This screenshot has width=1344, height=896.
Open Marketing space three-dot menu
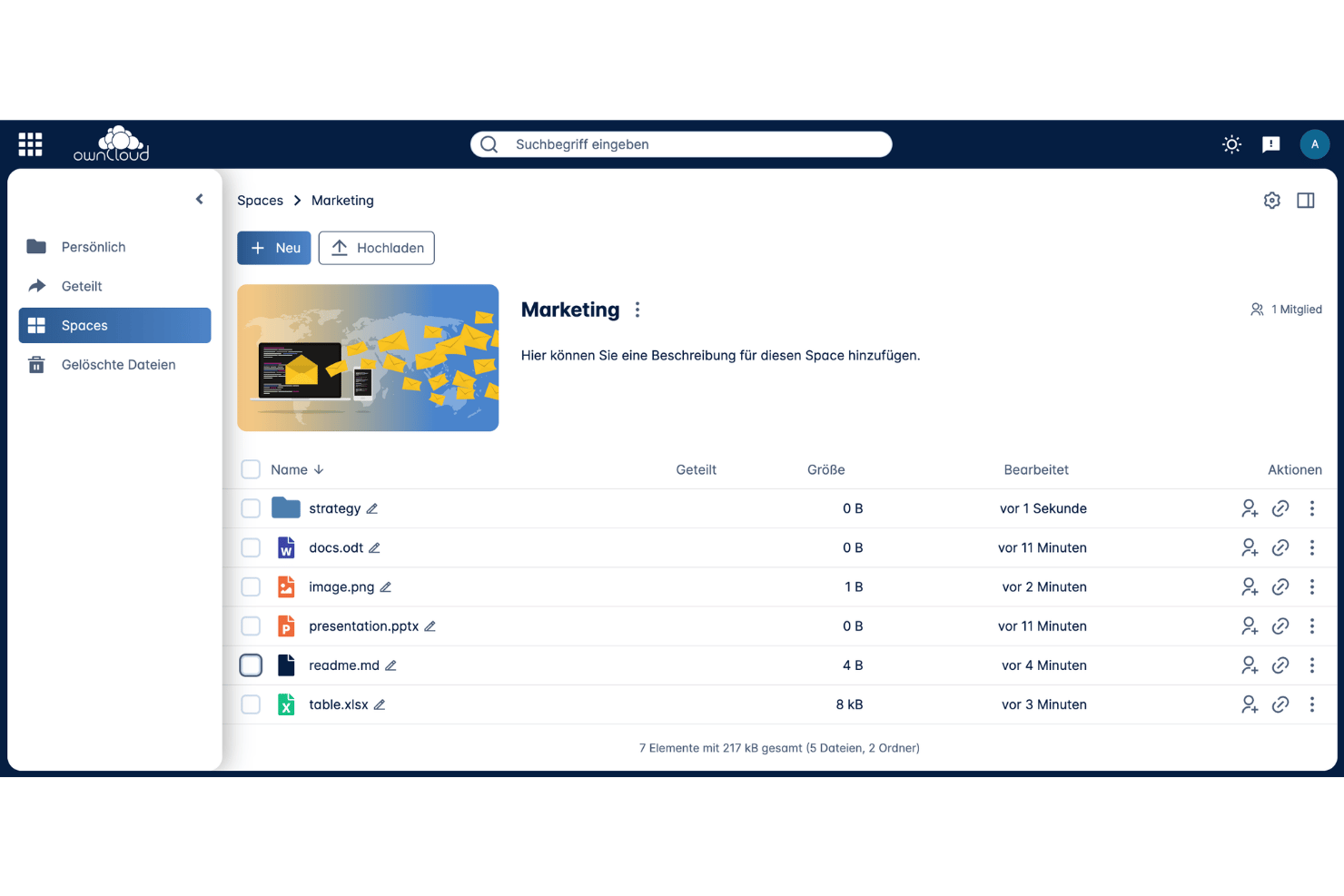point(637,310)
